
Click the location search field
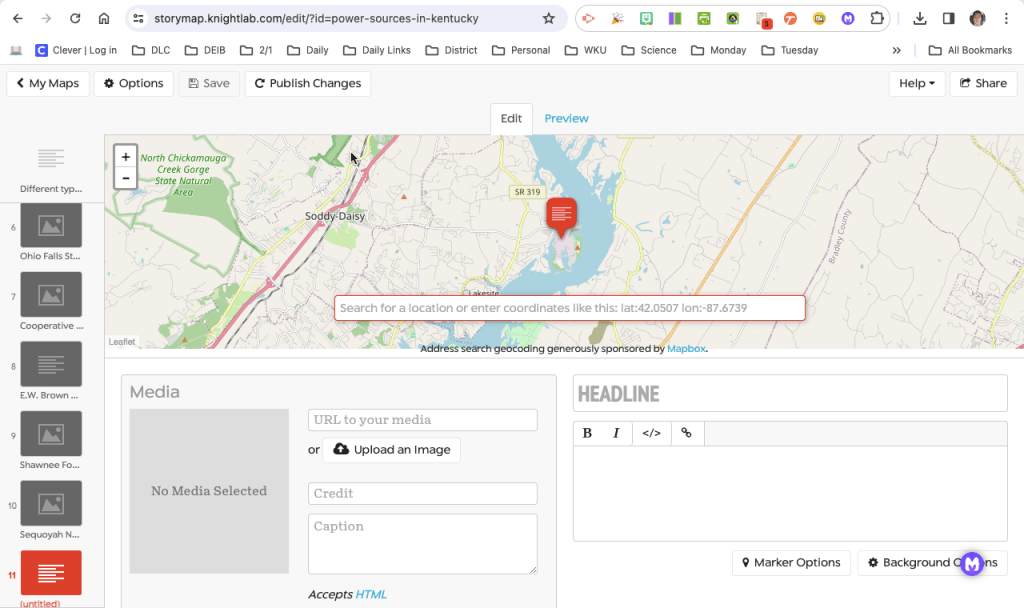click(x=569, y=308)
